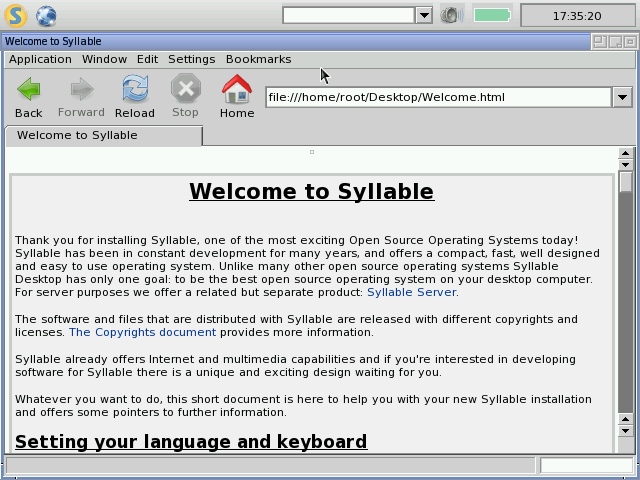Open the Edit menu
640x480 pixels.
pos(147,59)
